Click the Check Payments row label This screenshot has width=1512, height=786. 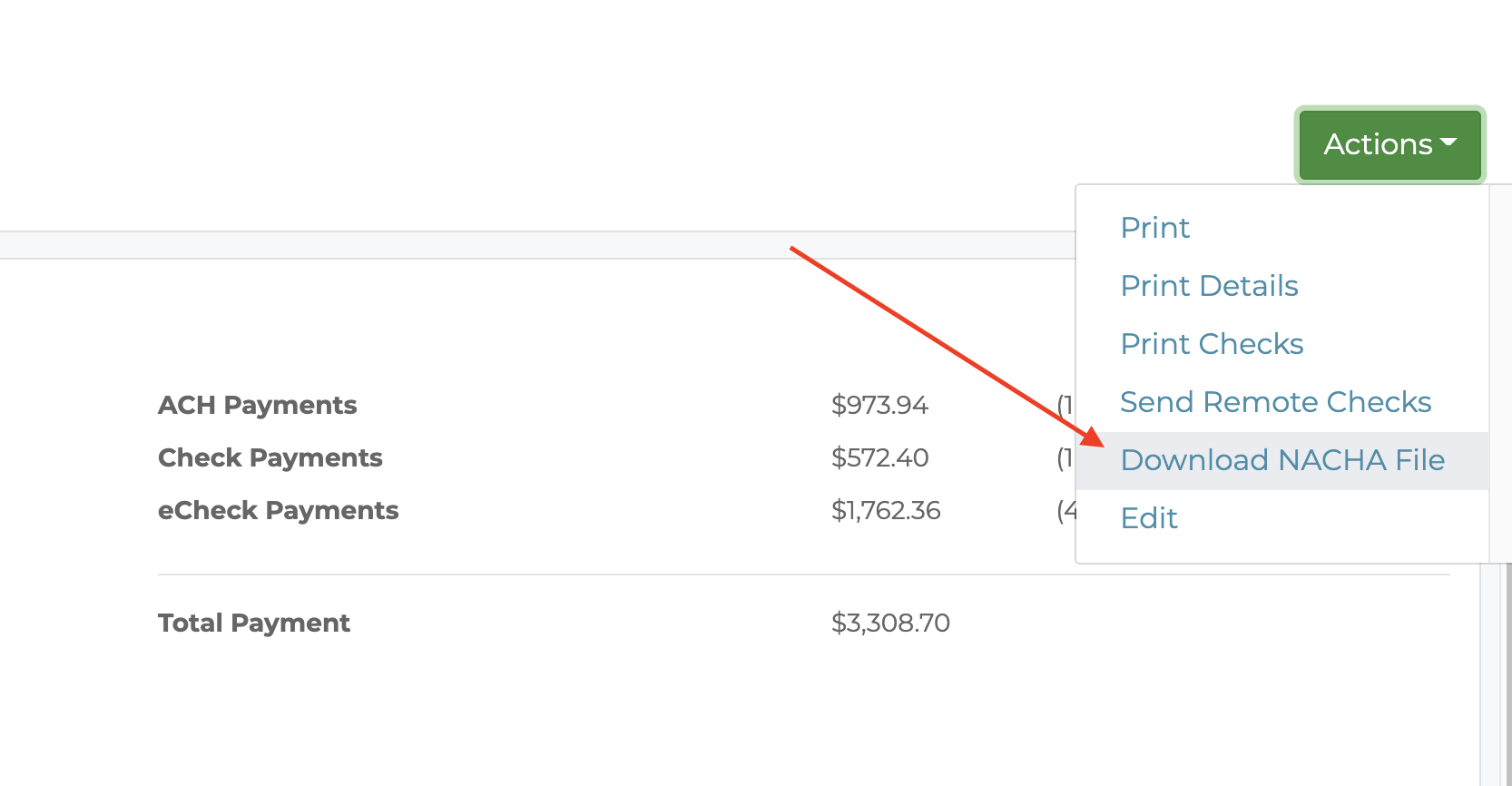(x=270, y=457)
